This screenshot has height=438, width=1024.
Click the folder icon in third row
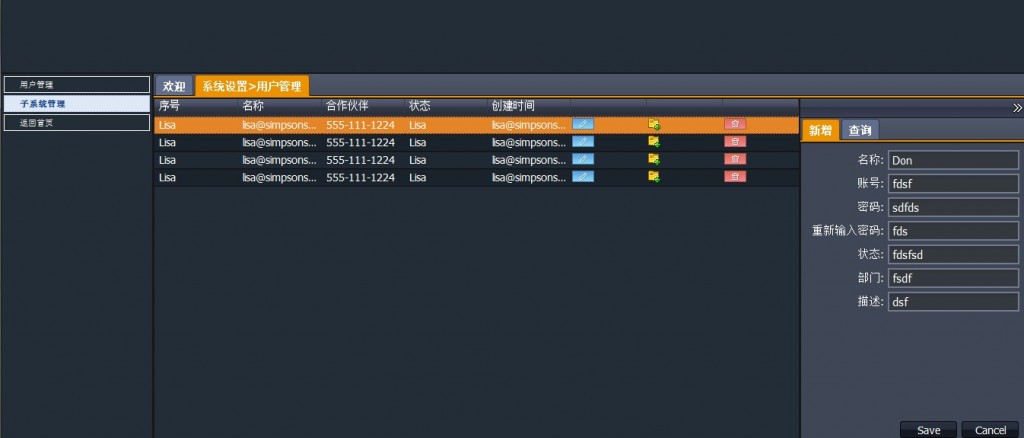click(654, 159)
